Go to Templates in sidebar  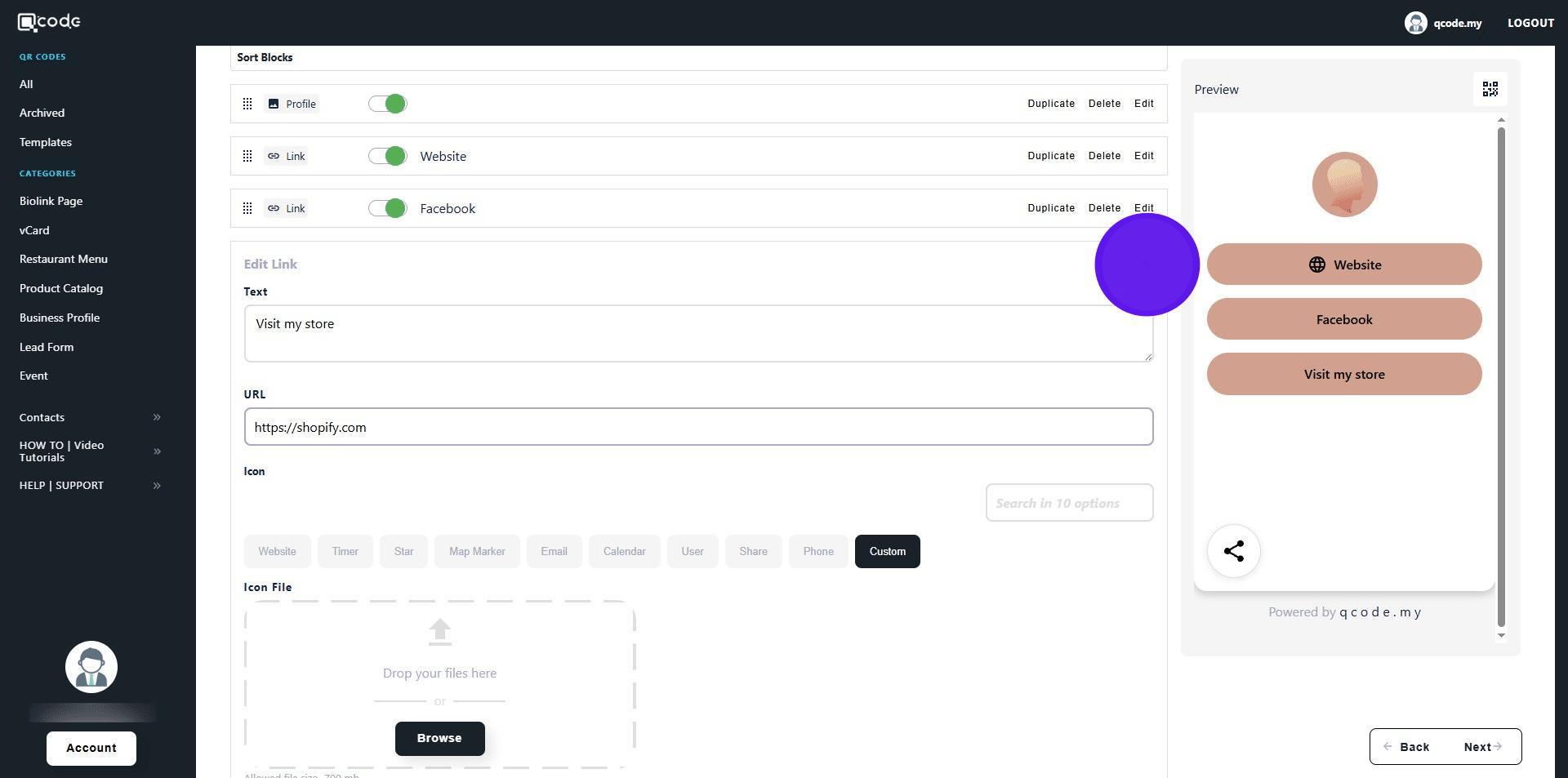(46, 142)
